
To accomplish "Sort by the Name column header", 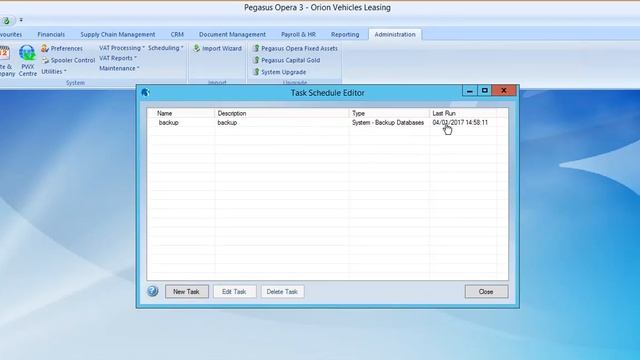I will (x=181, y=113).
